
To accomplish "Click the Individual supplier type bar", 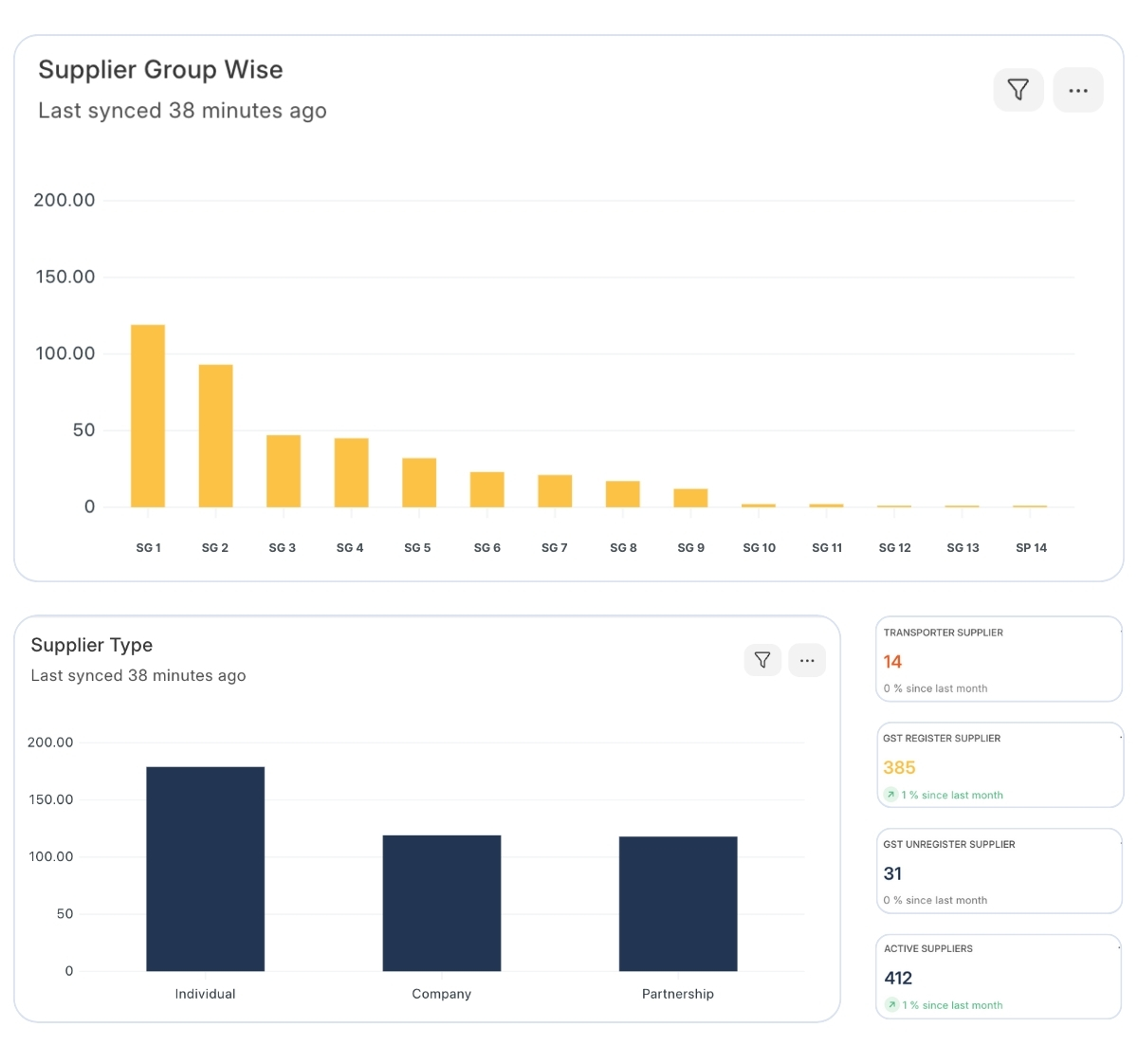I will point(205,868).
